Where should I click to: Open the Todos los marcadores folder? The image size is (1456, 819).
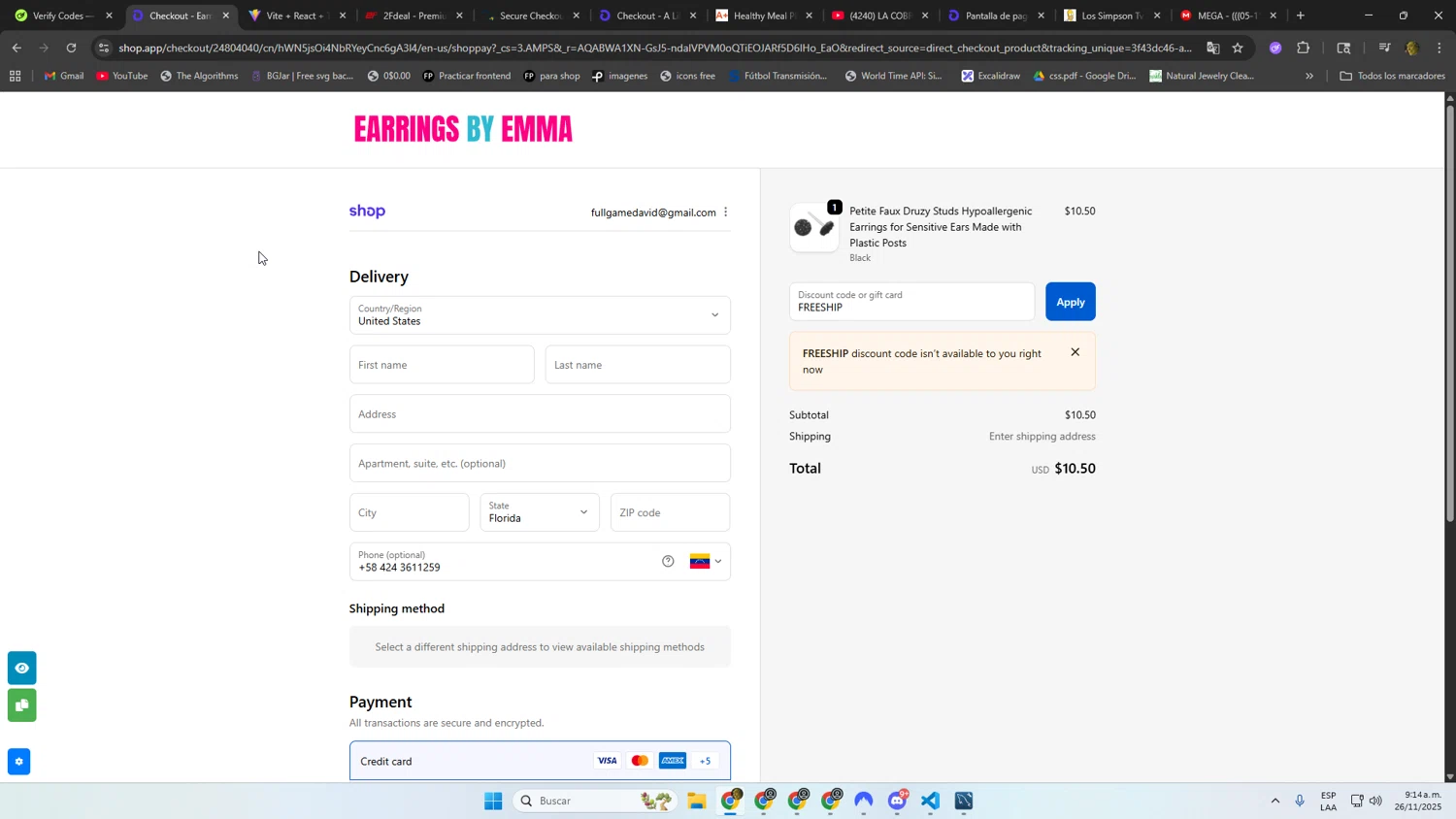tap(1391, 76)
